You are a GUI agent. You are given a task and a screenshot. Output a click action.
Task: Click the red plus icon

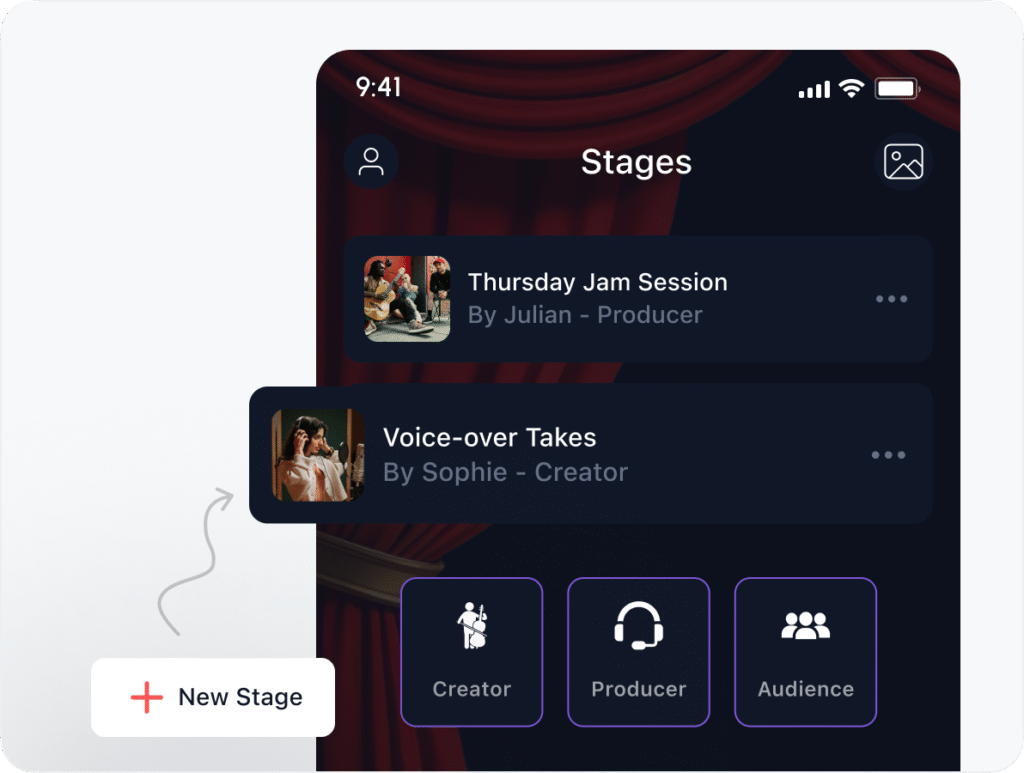click(x=147, y=697)
